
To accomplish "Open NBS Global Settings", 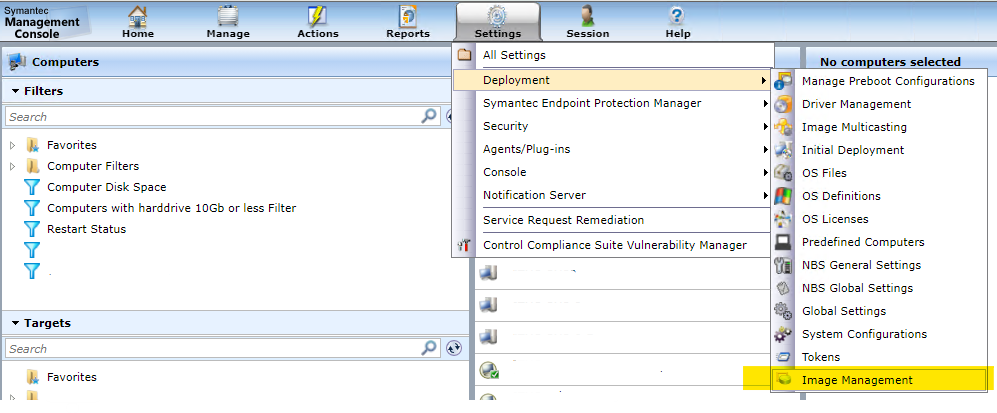I will [x=857, y=288].
